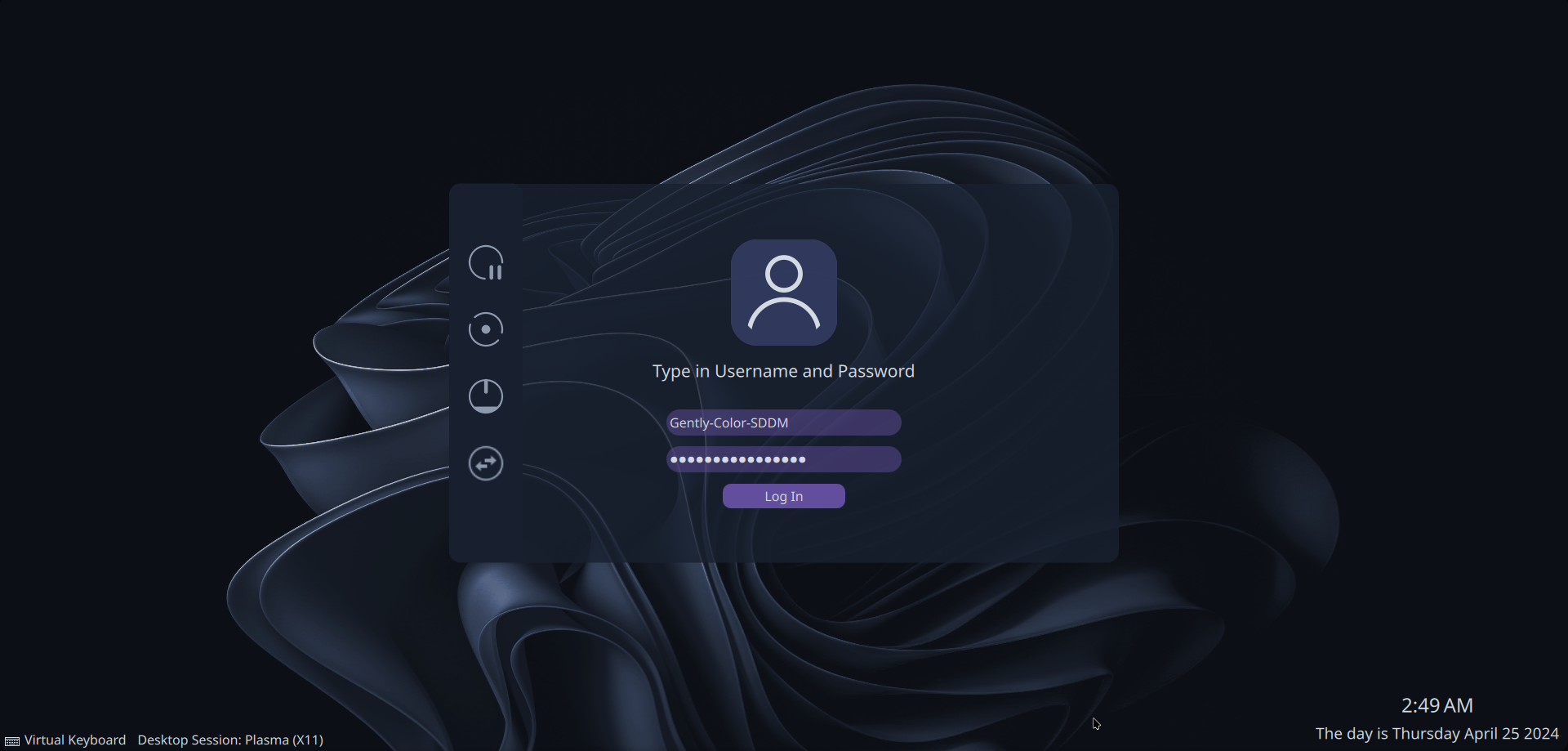
Task: Click the Log In button
Action: (784, 496)
